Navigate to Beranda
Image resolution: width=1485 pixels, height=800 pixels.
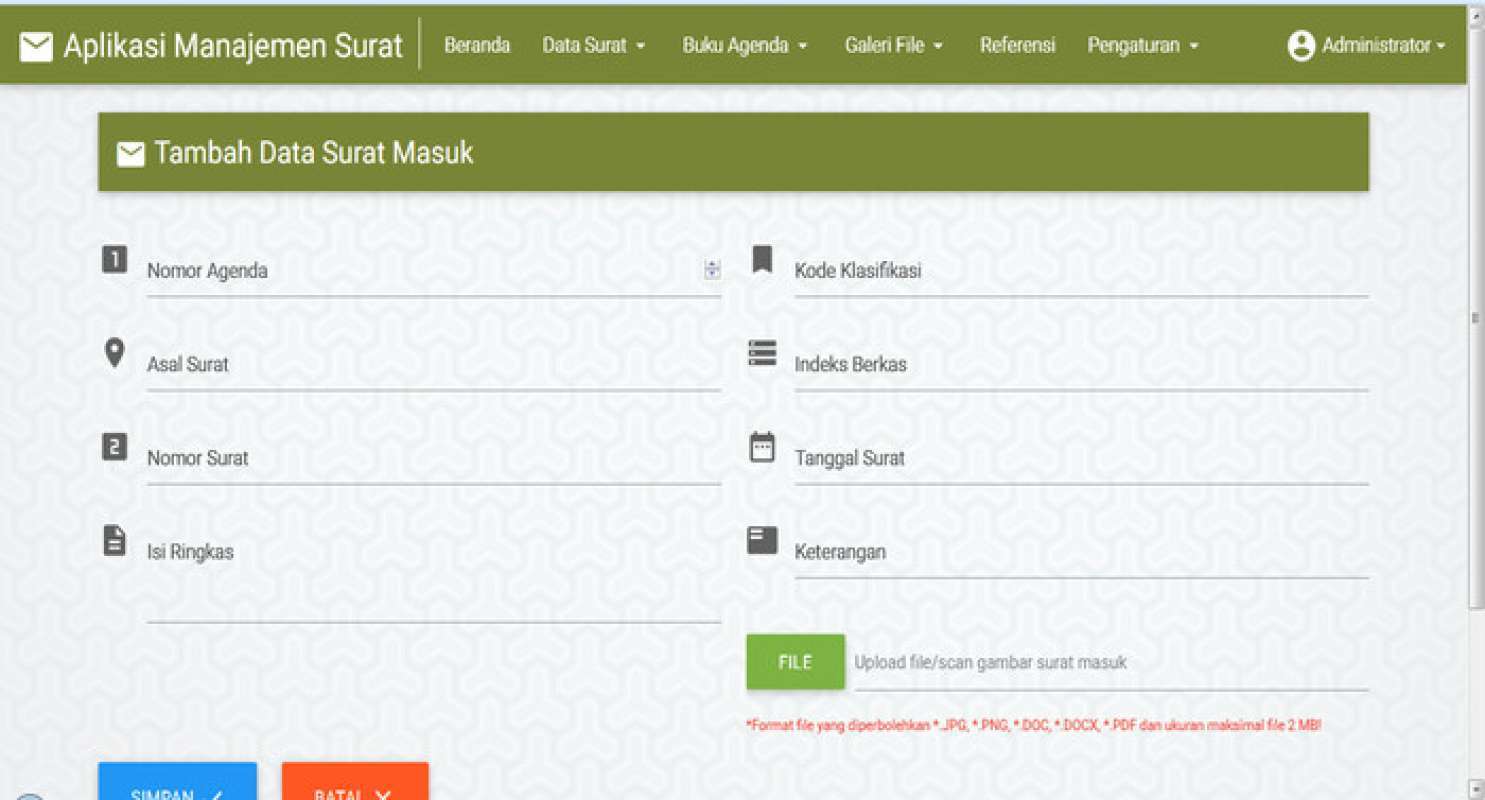coord(477,45)
